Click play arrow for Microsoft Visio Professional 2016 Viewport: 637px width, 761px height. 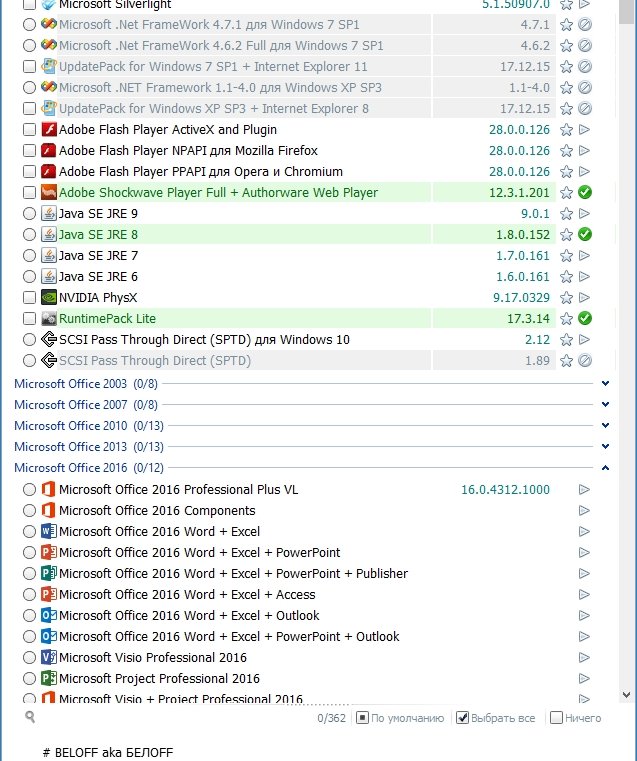coord(585,658)
